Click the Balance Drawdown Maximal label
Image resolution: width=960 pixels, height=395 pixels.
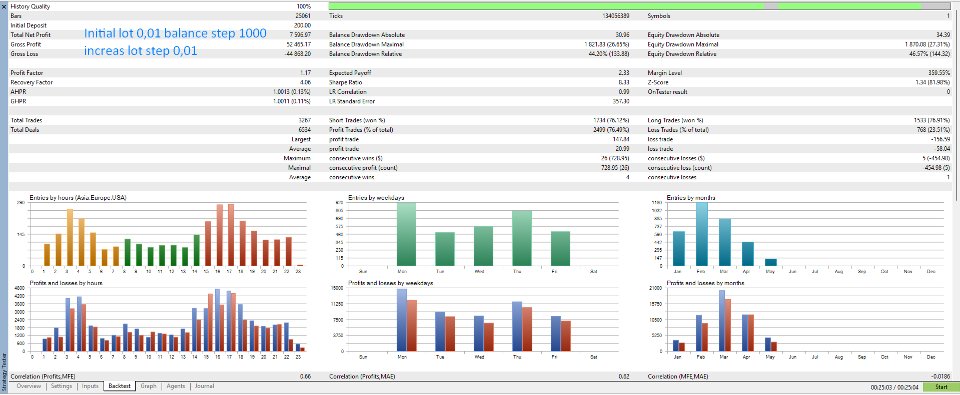tap(367, 44)
